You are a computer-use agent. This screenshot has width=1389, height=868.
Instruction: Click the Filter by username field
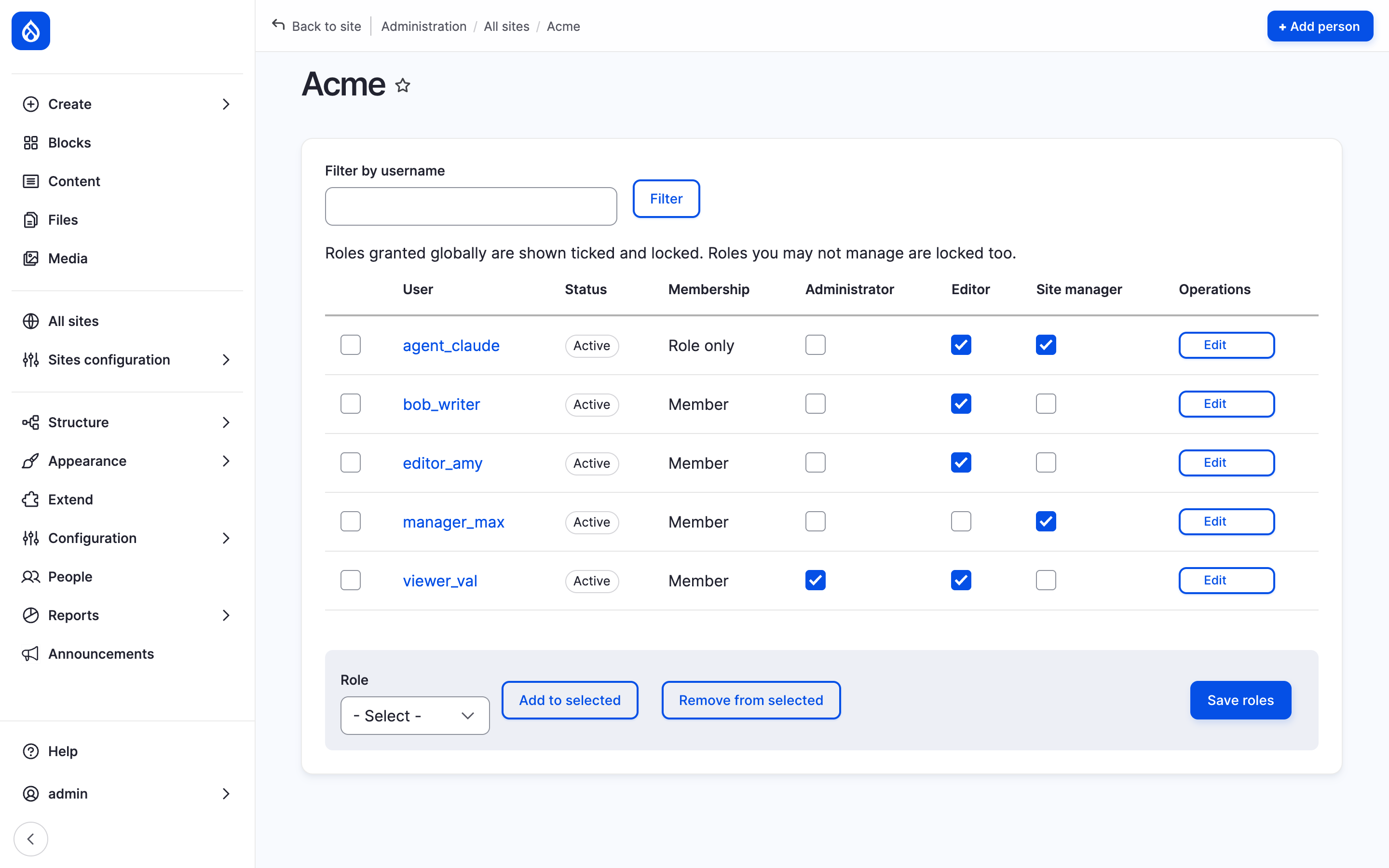471,206
